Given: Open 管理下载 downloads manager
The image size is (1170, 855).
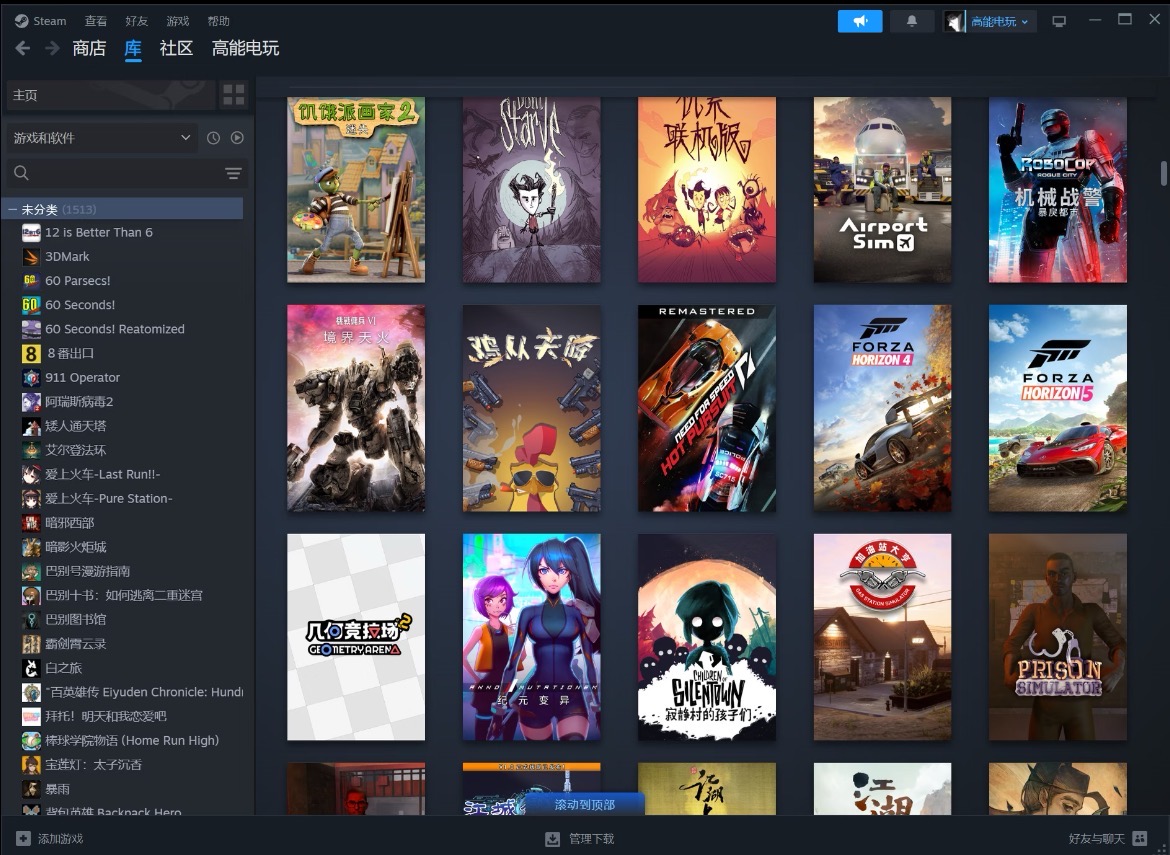Looking at the screenshot, I should click(x=590, y=838).
